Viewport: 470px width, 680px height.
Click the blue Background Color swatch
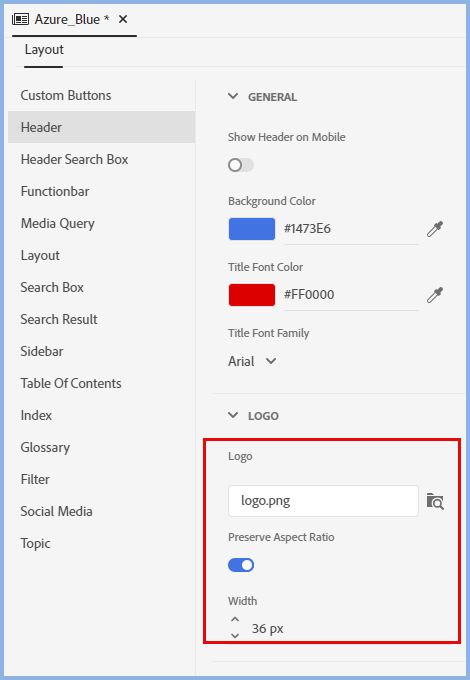coord(252,229)
